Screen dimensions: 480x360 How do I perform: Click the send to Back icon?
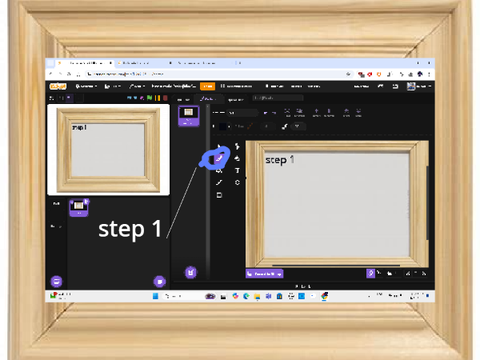point(358,112)
